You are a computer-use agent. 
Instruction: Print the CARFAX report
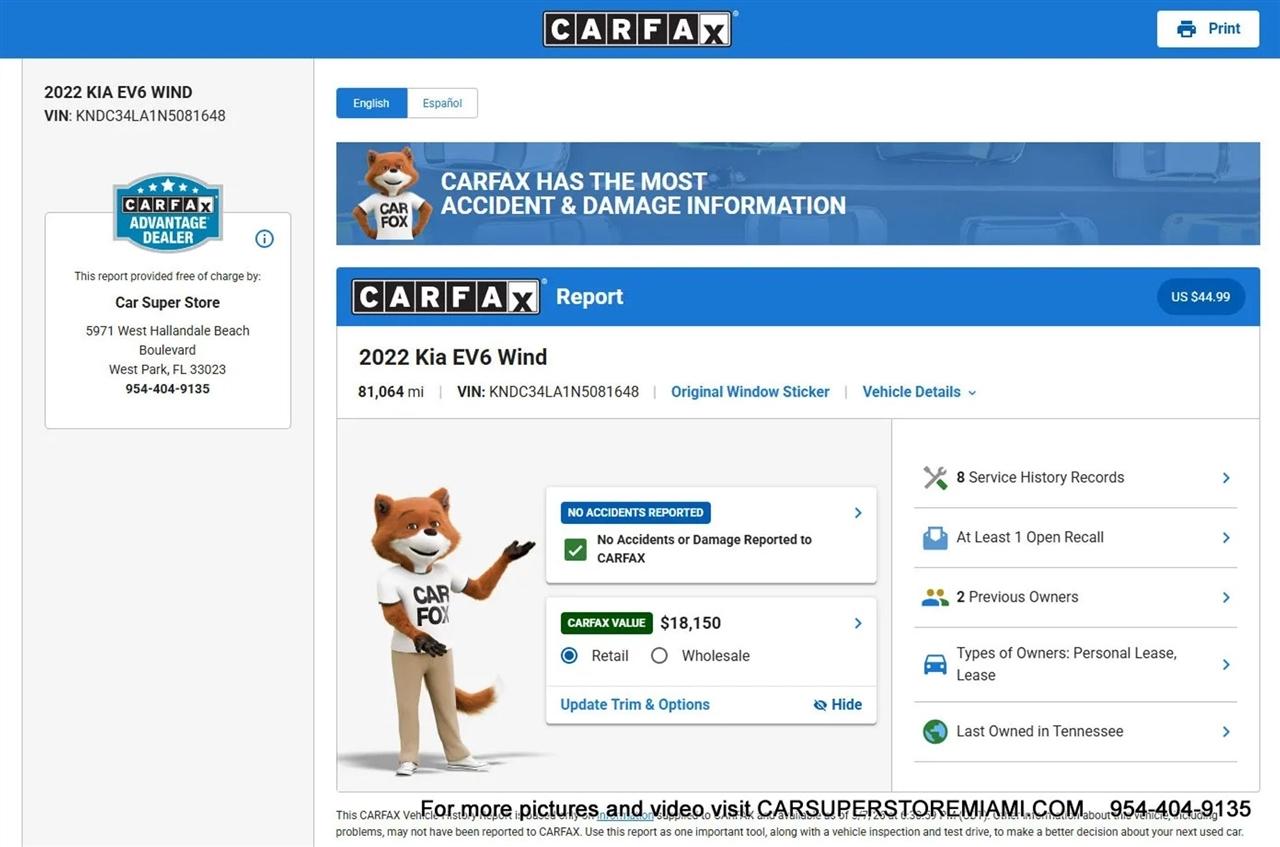point(1208,29)
